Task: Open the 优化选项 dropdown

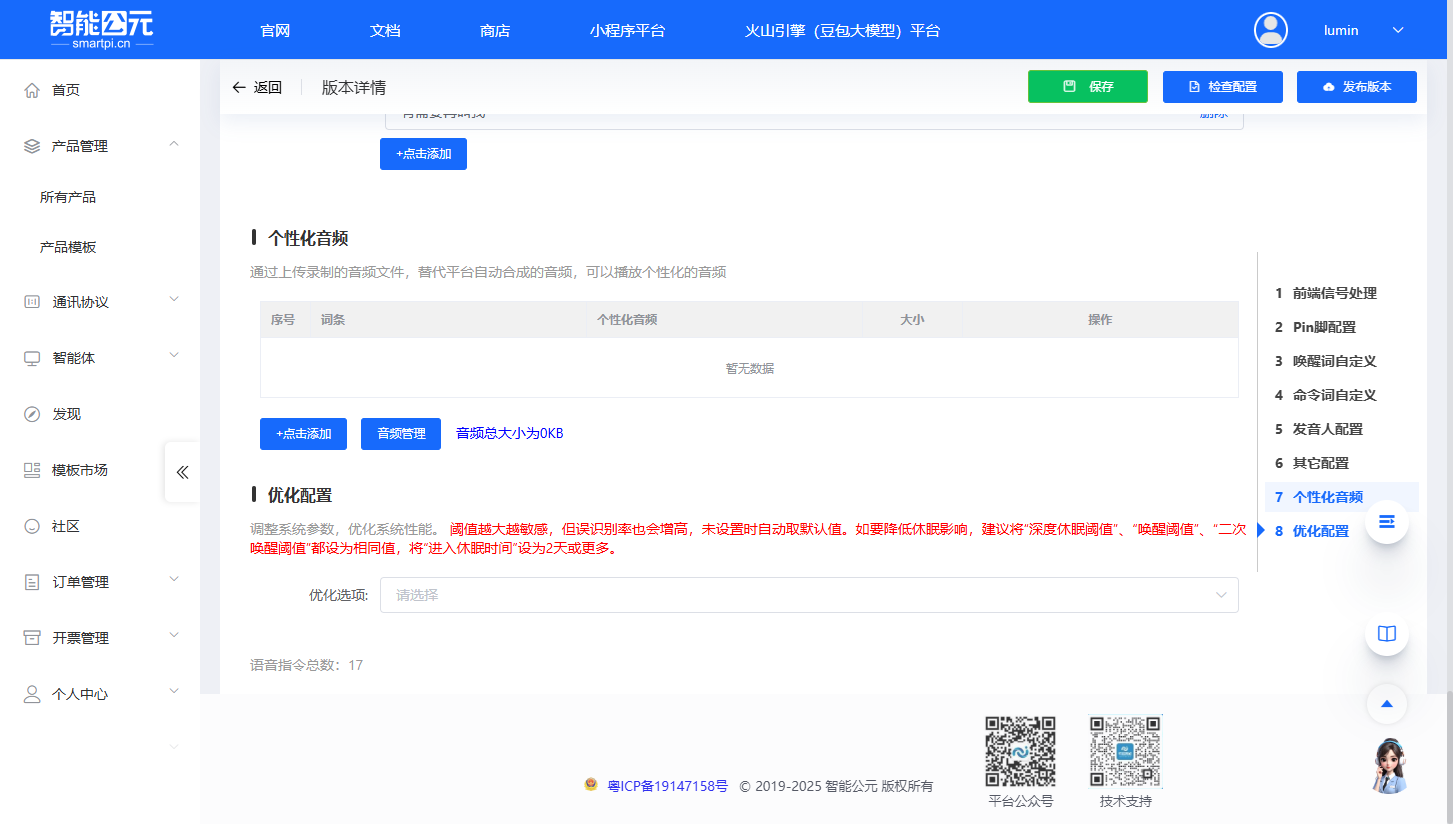Action: 809,594
